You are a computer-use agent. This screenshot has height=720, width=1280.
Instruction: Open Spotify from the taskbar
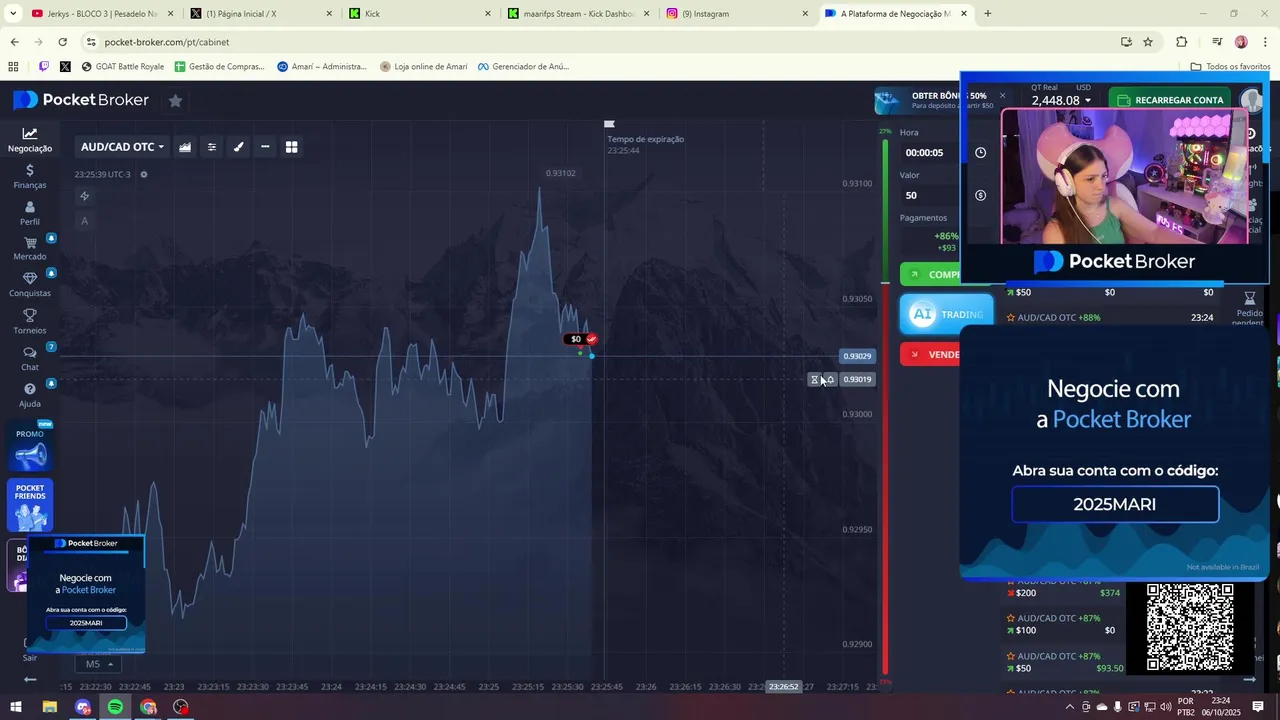[115, 707]
